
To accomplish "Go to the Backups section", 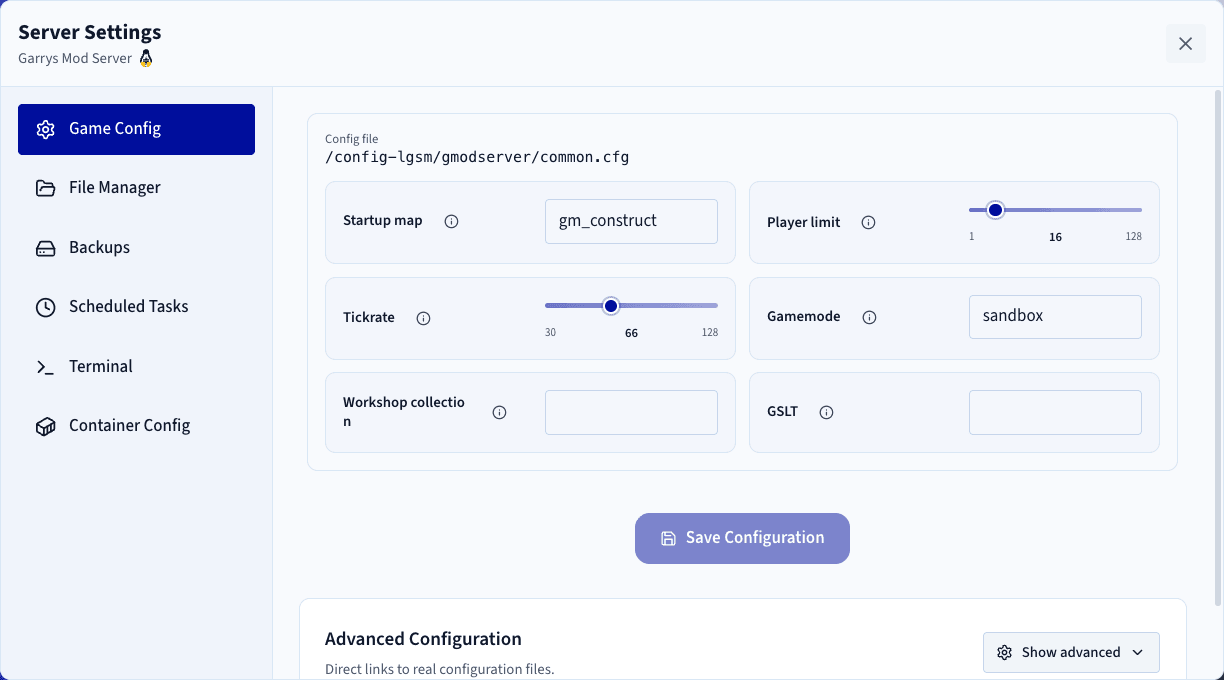I will 136,248.
